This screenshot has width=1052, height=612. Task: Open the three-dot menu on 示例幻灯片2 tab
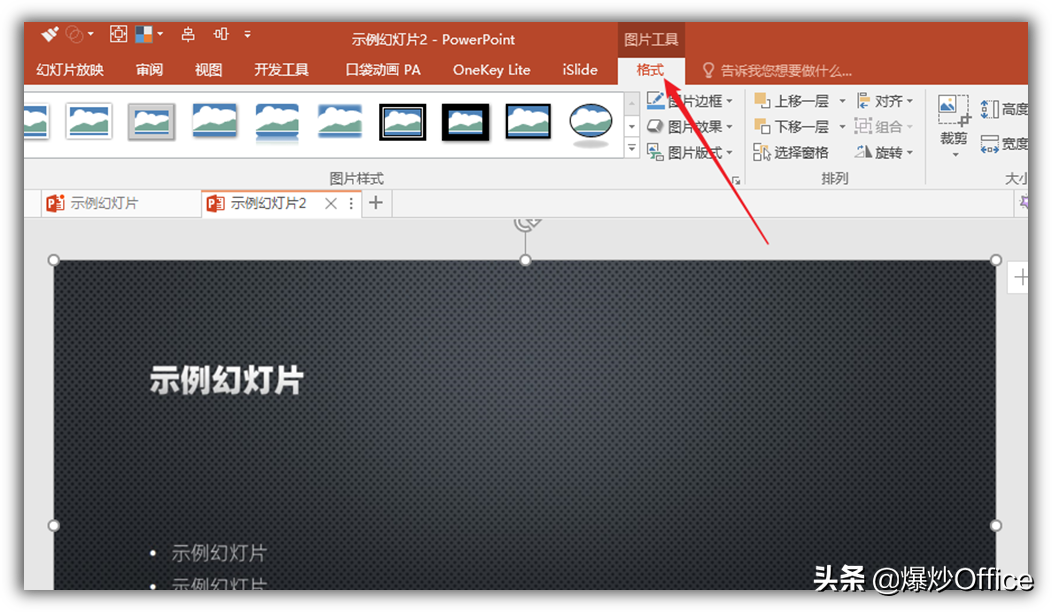(x=351, y=203)
